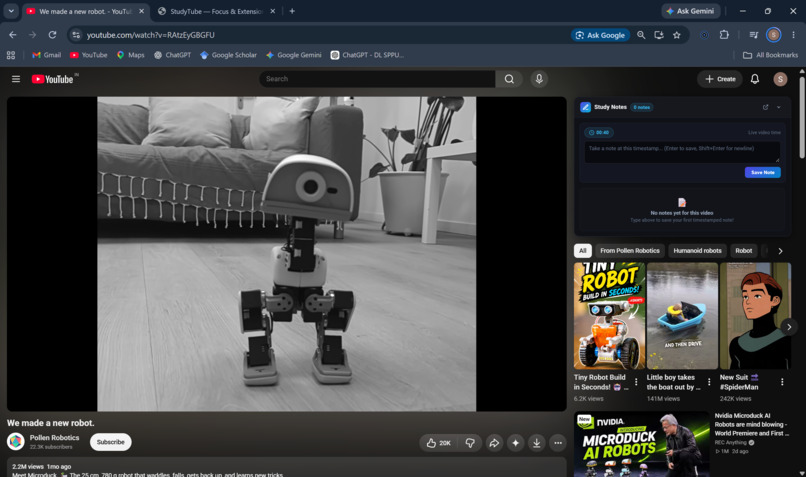Image resolution: width=806 pixels, height=477 pixels.
Task: Click the Ask Google button
Action: point(600,35)
